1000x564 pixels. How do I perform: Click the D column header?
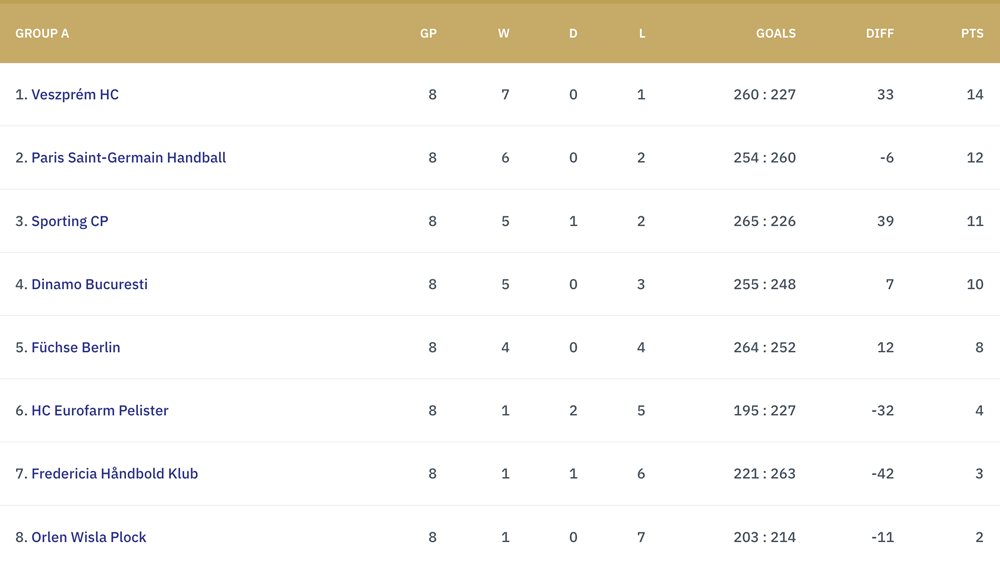click(573, 33)
